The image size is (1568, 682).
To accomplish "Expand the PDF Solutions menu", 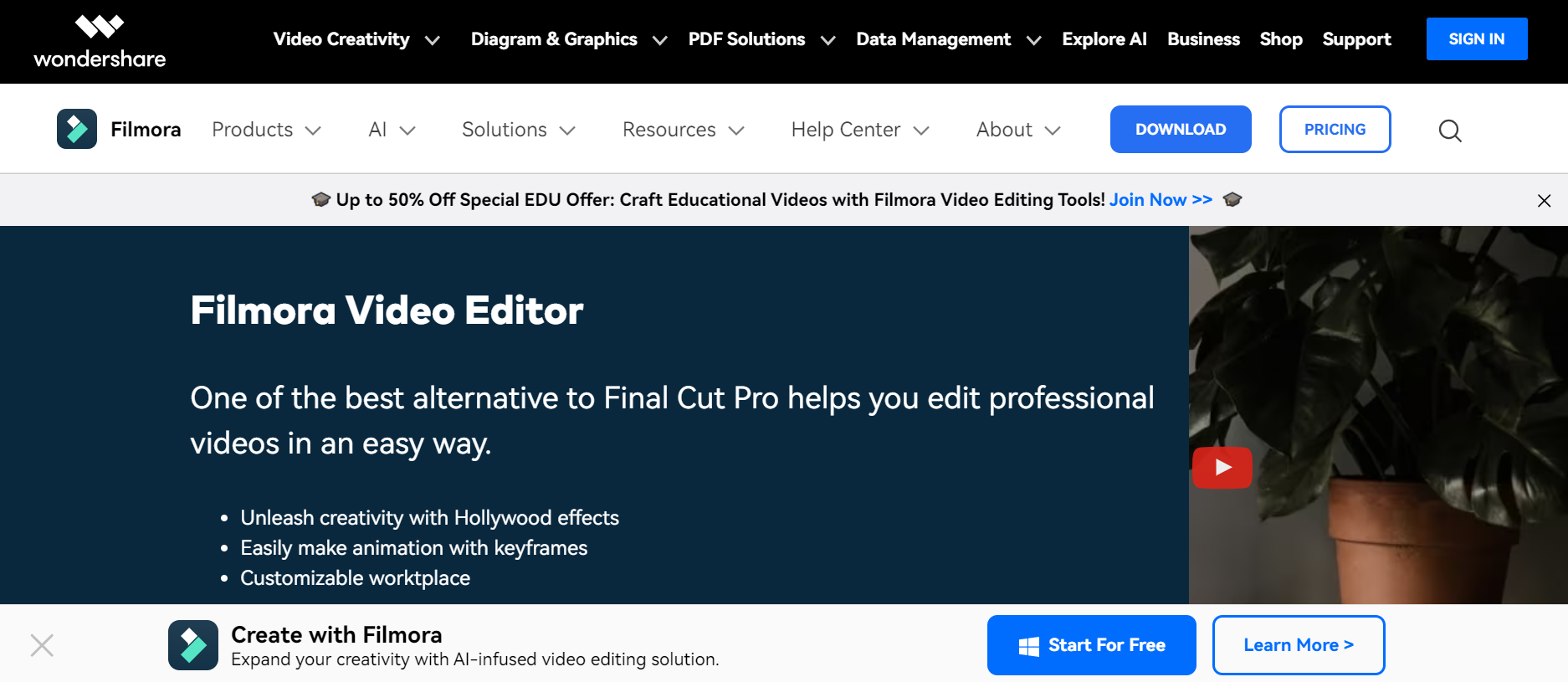I will click(761, 39).
